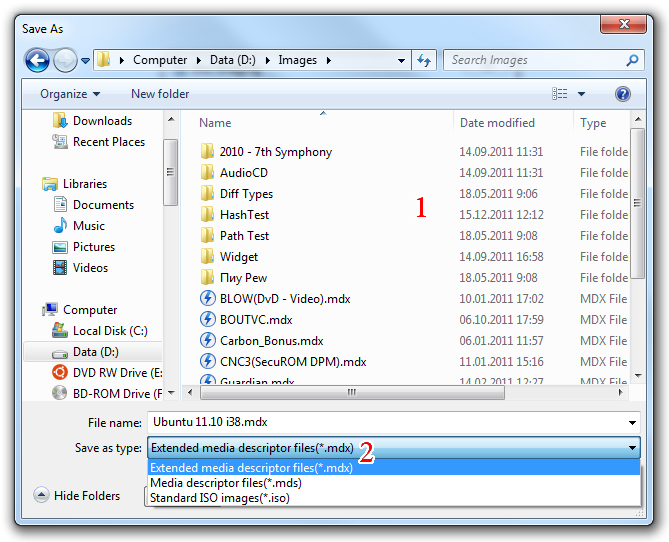The image size is (669, 542).
Task: Click the New folder button
Action: coord(160,94)
